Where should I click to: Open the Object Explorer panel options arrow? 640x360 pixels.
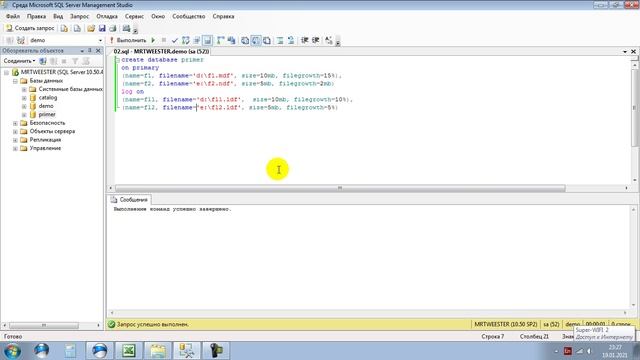pyautogui.click(x=82, y=51)
